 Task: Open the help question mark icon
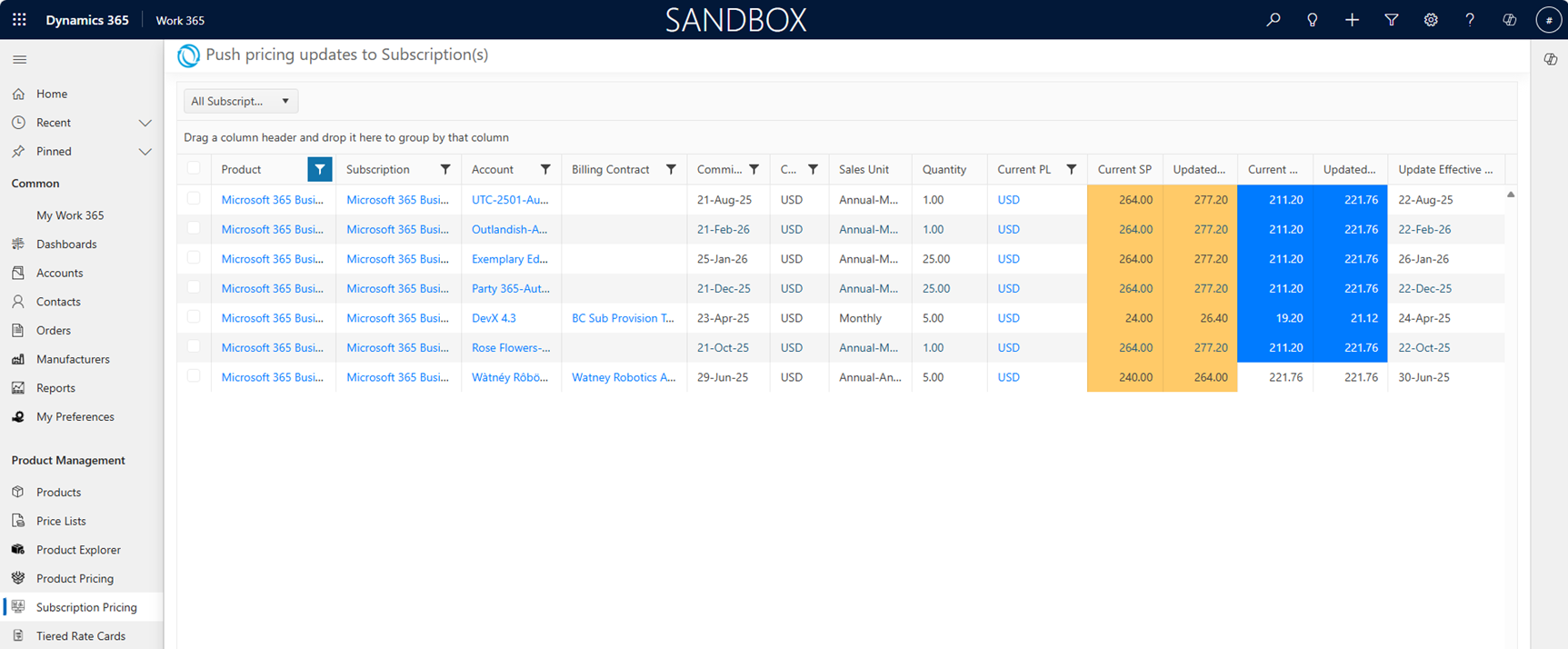[1470, 19]
